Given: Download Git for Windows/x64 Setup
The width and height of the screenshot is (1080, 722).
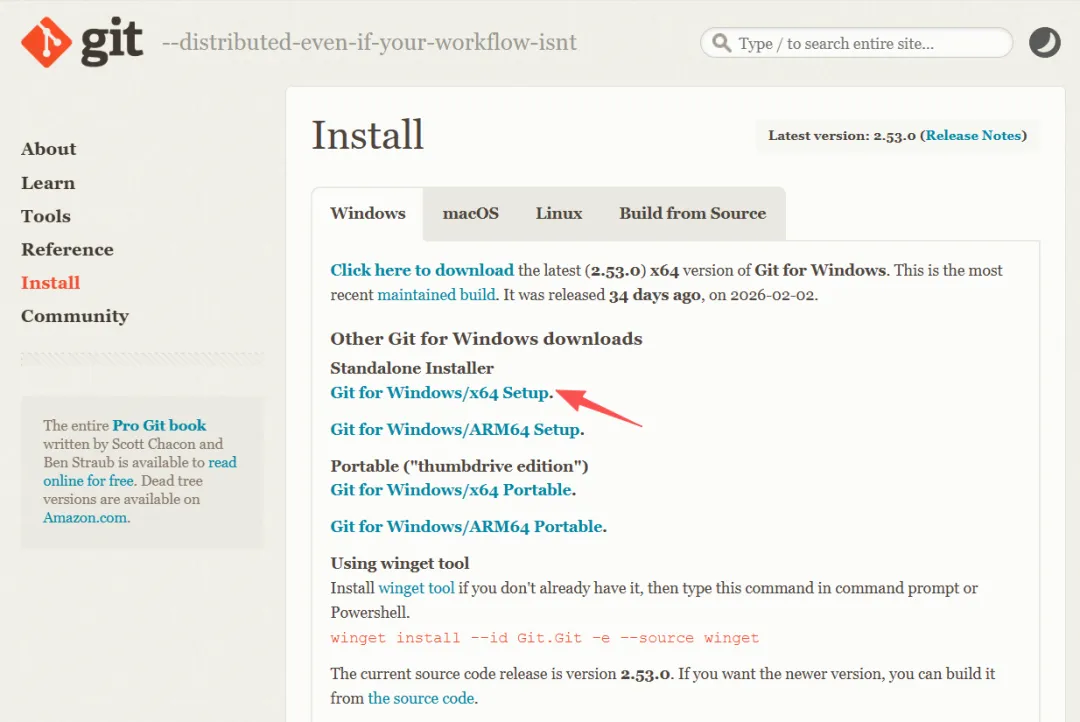Looking at the screenshot, I should (x=439, y=393).
